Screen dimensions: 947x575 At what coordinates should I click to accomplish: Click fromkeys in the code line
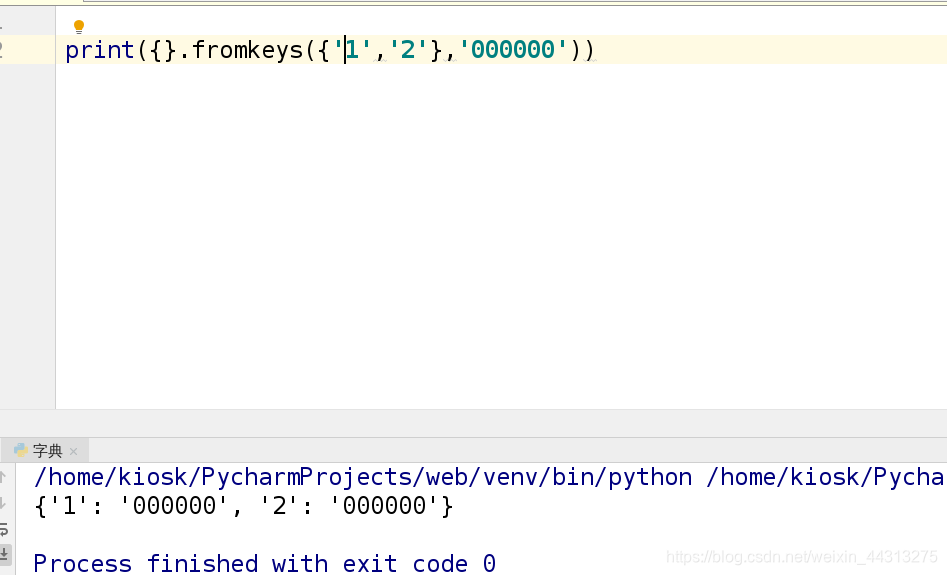[x=248, y=50]
